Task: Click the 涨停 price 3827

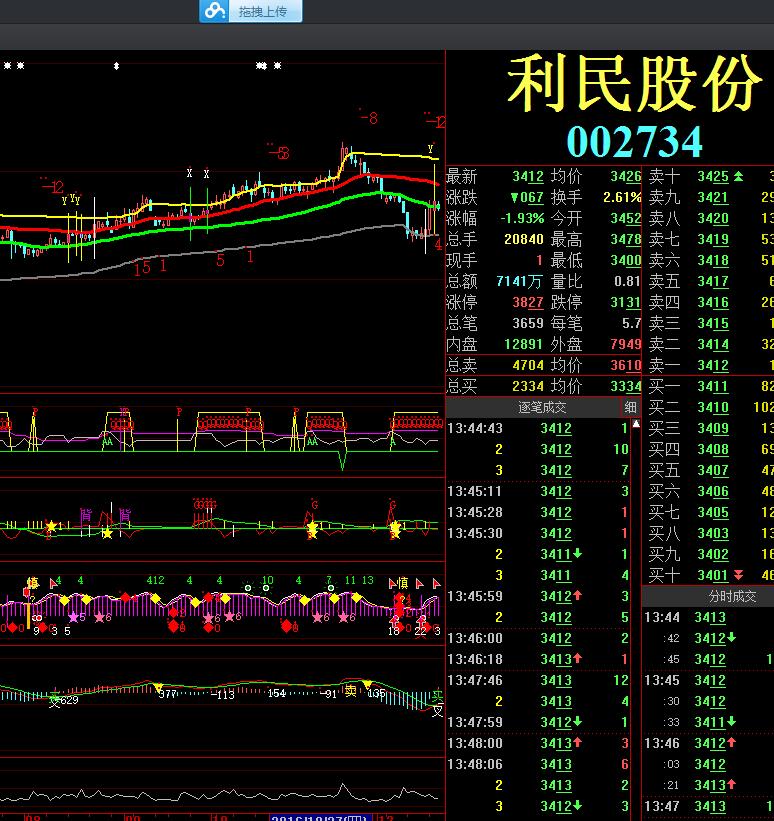Action: coord(528,302)
